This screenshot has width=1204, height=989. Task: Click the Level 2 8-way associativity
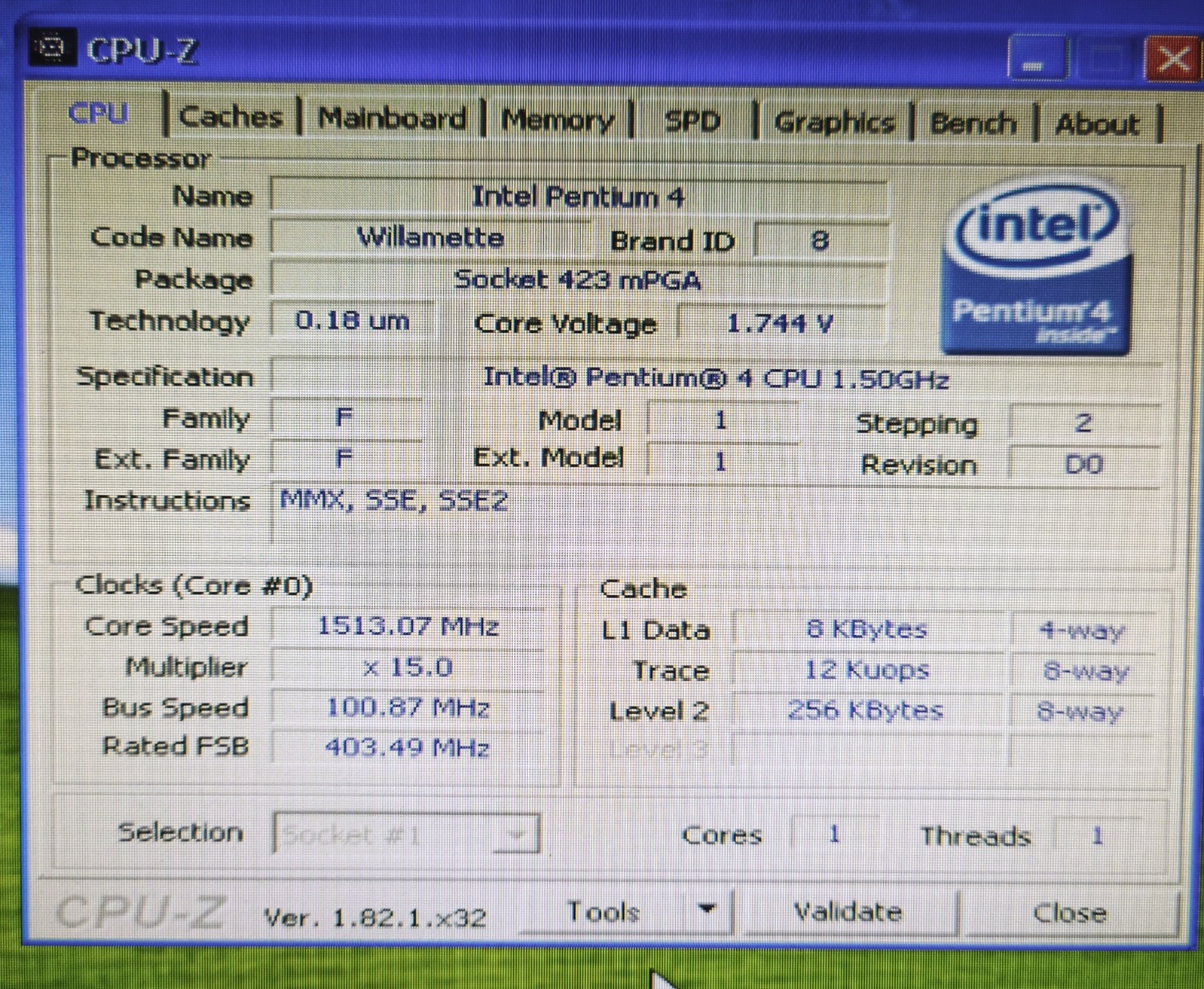[1082, 712]
